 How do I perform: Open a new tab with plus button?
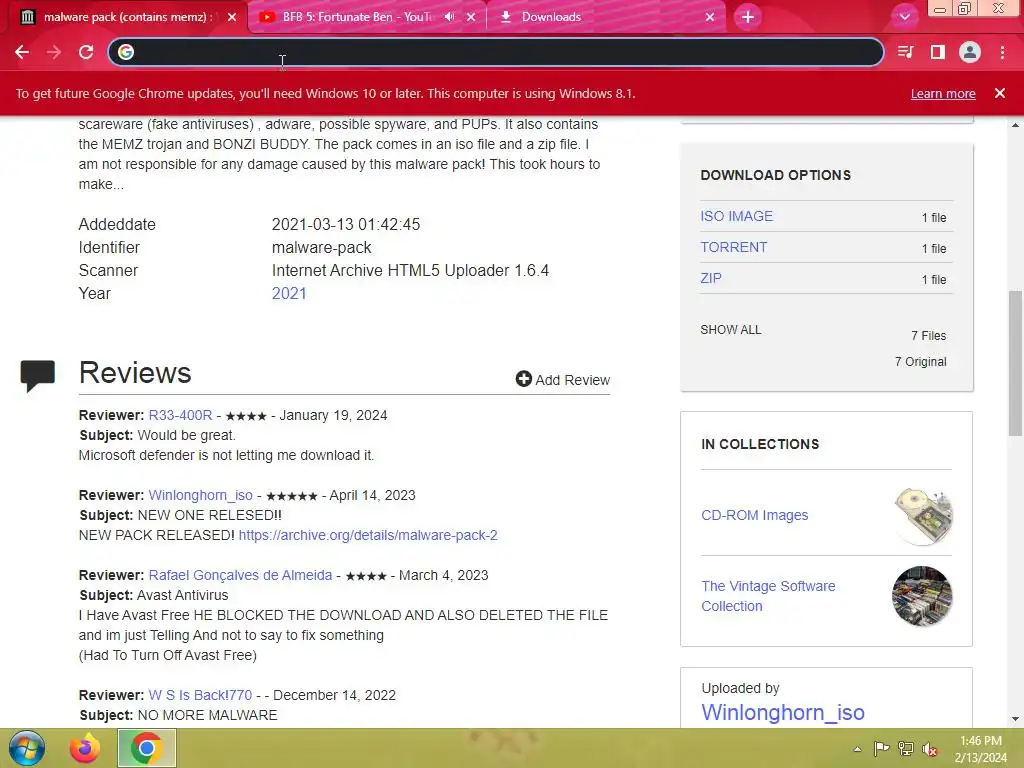748,17
